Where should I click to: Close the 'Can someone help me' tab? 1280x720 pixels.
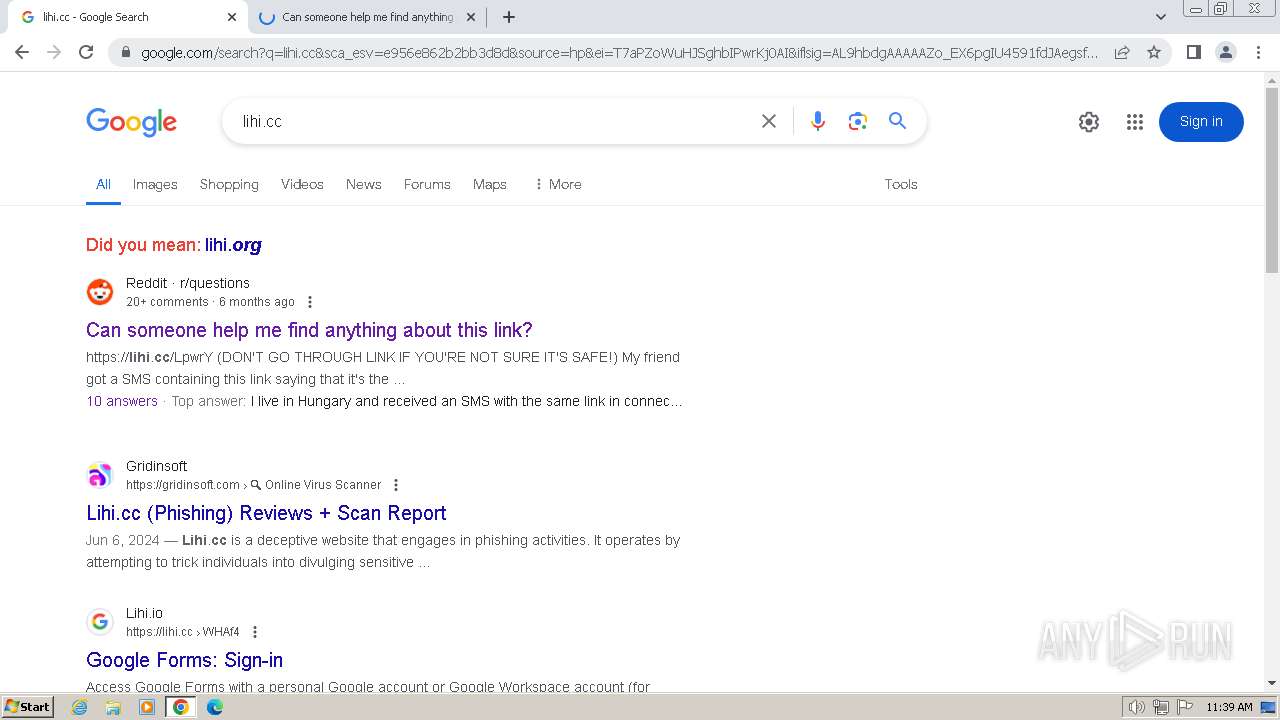coord(471,17)
